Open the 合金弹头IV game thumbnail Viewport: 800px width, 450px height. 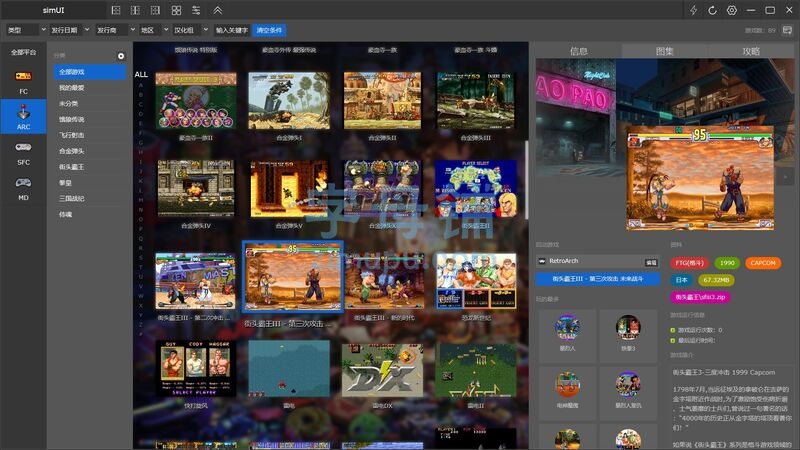coord(196,188)
